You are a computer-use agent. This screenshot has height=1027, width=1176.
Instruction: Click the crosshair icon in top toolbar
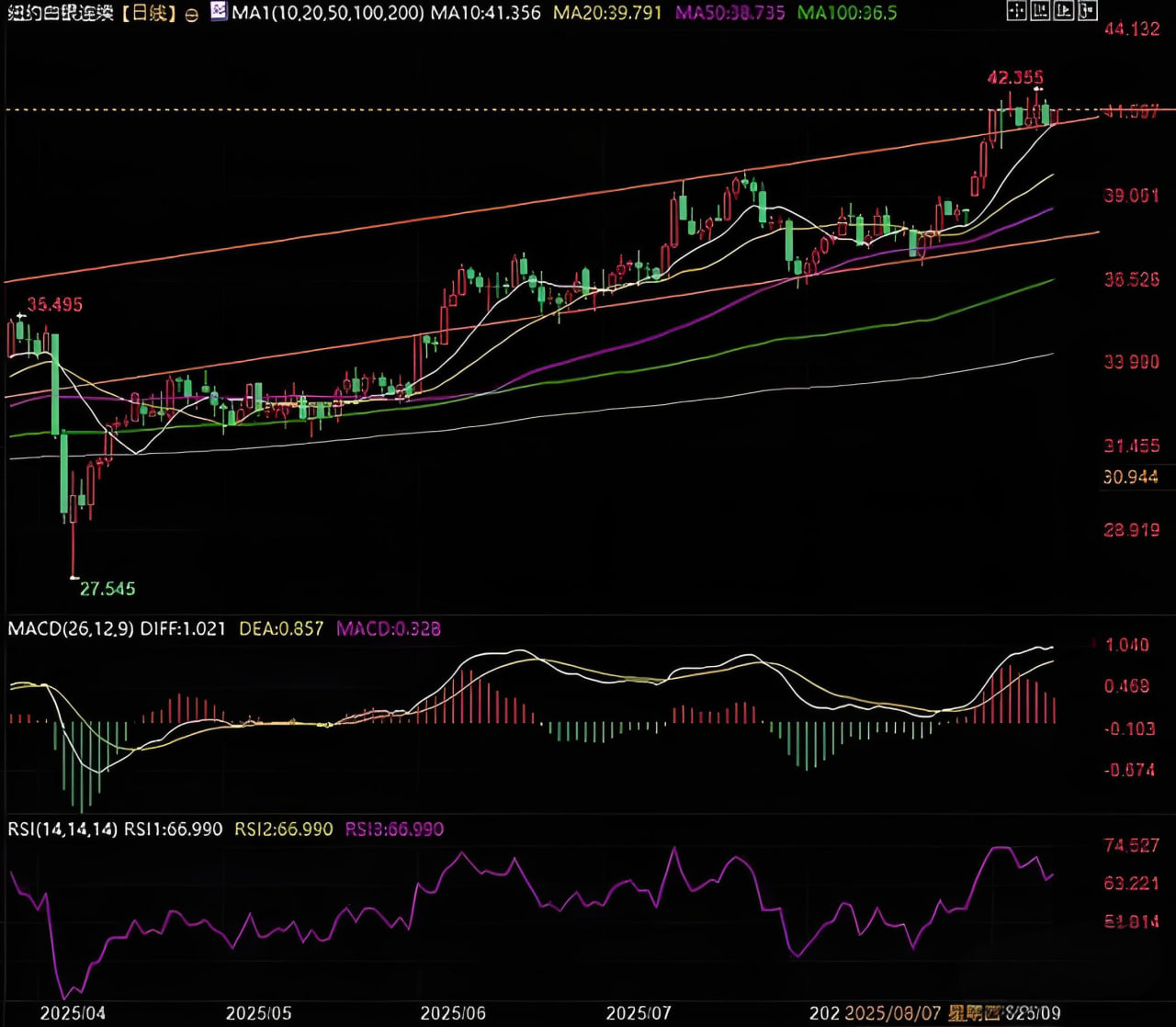click(x=1016, y=12)
